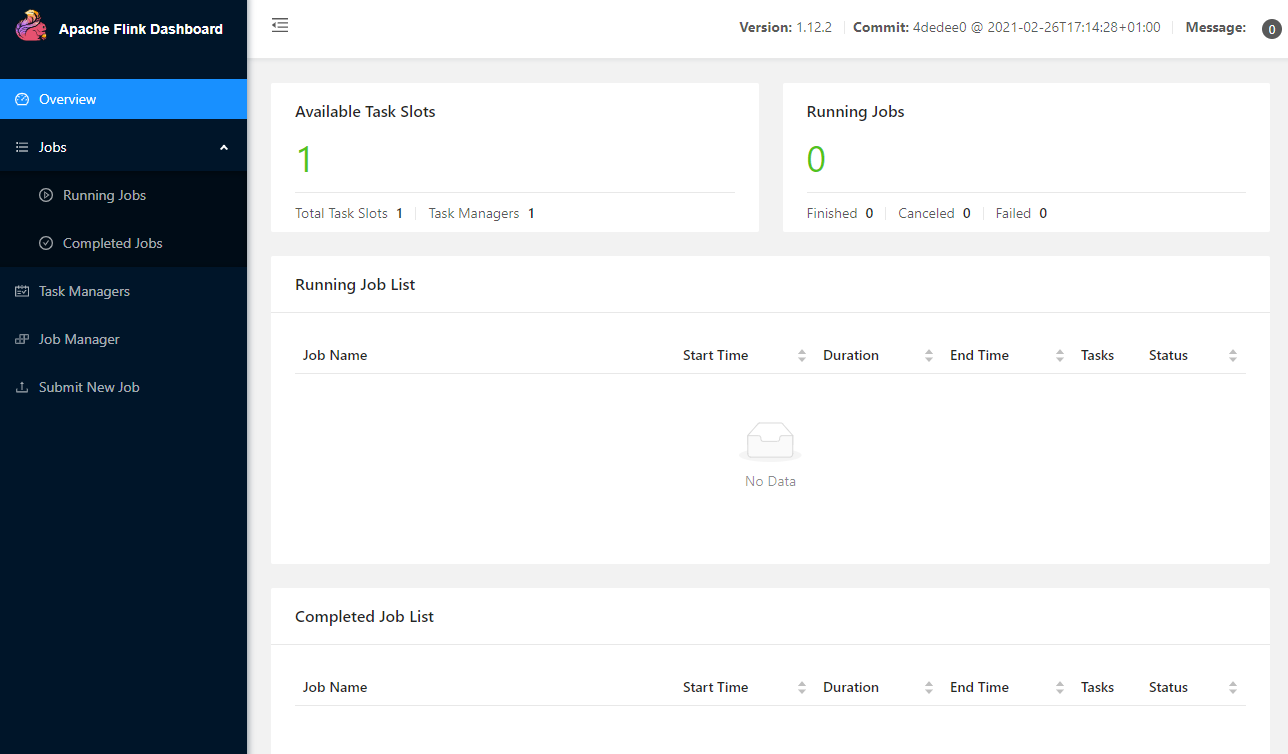Select Submit New Job
Image resolution: width=1288 pixels, height=754 pixels.
[x=123, y=387]
